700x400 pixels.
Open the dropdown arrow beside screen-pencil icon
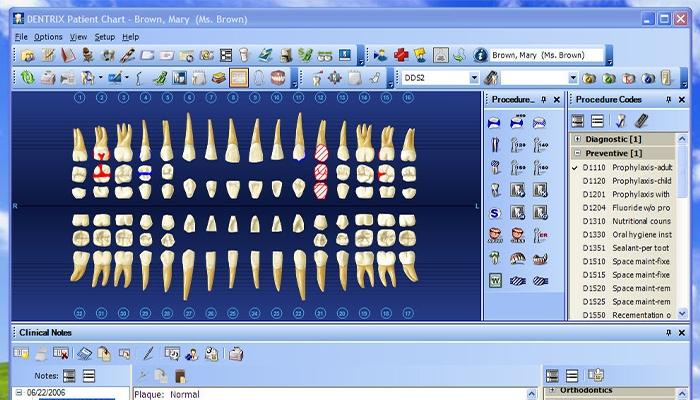pos(127,78)
